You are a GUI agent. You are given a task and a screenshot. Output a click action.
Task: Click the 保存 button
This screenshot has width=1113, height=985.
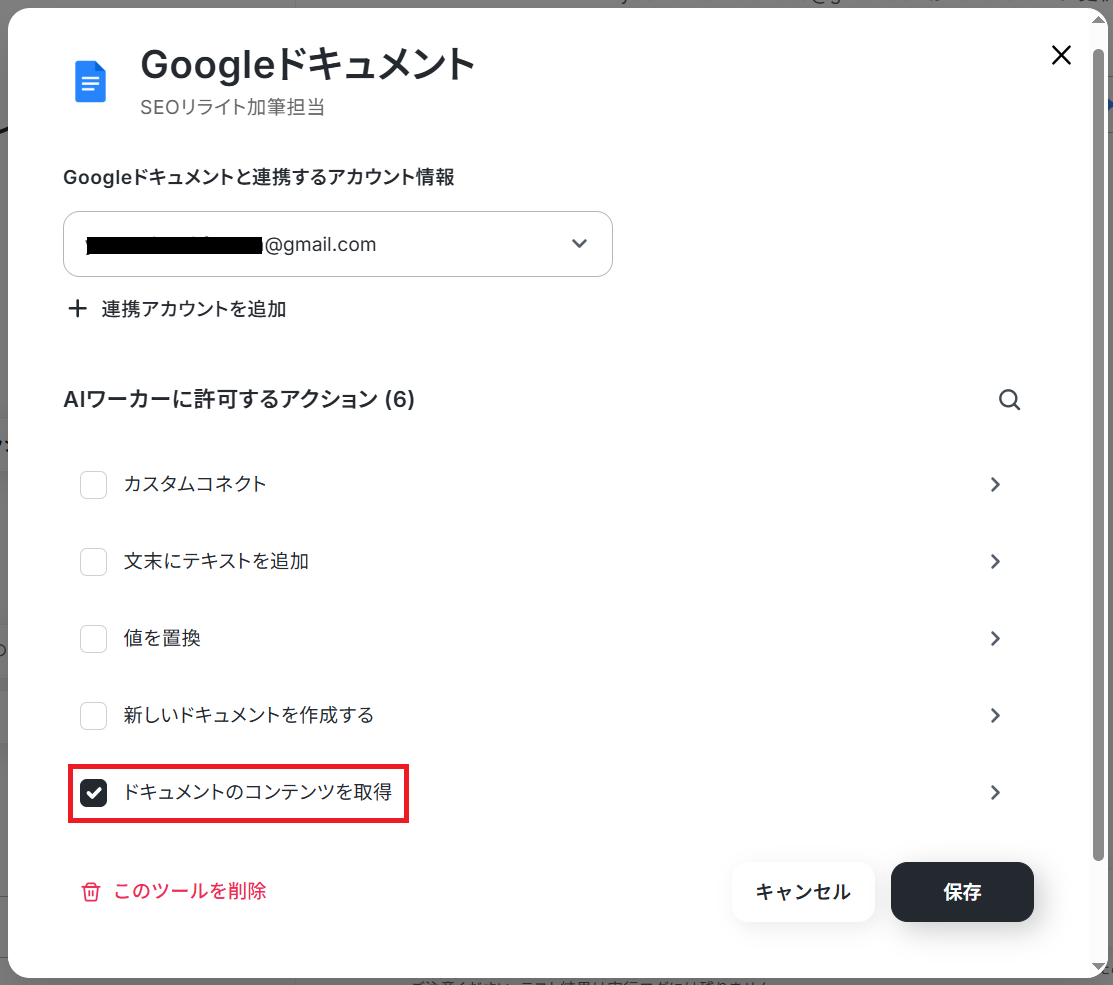[962, 892]
